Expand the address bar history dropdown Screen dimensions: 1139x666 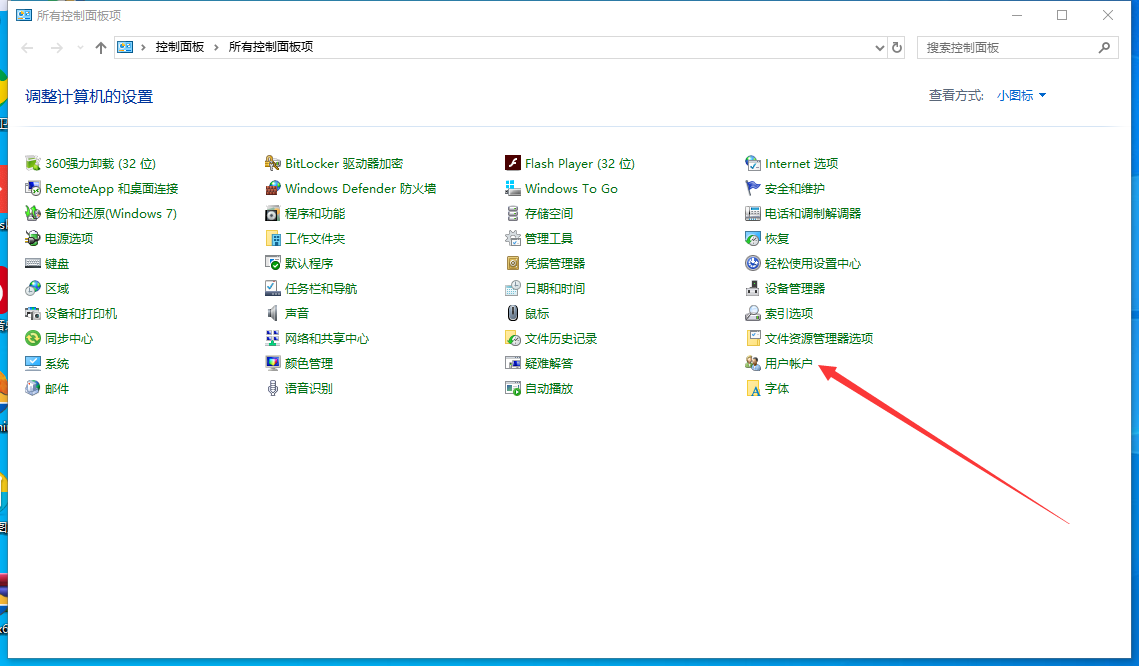(879, 47)
